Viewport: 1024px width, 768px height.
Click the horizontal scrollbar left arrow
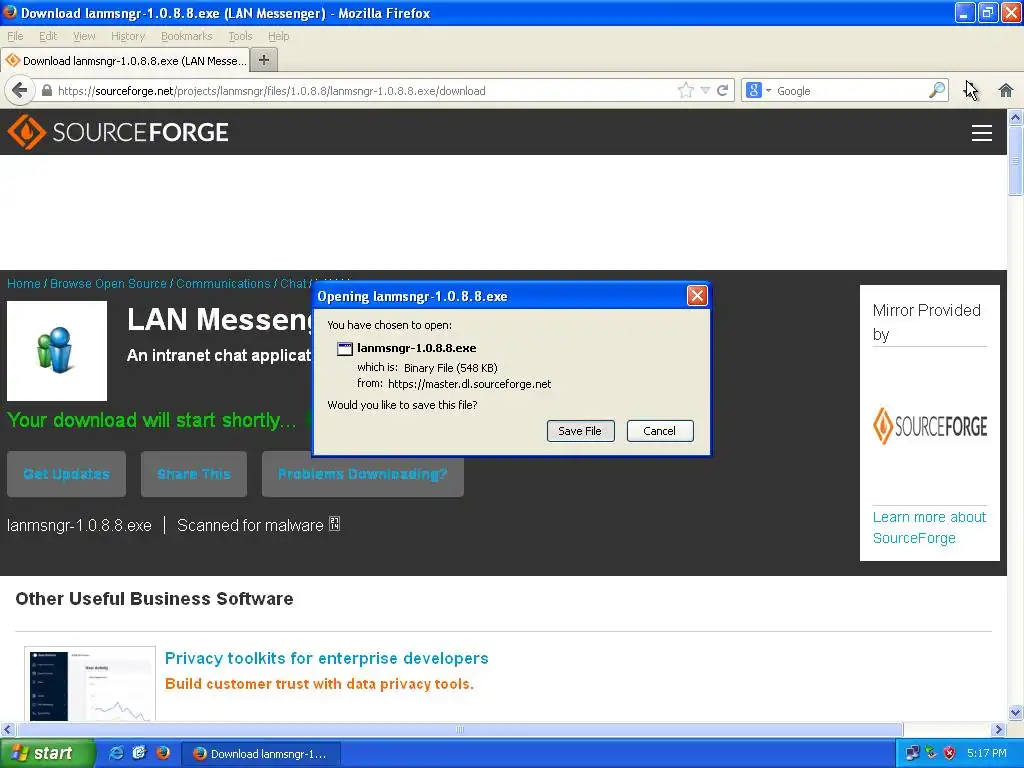click(x=7, y=729)
